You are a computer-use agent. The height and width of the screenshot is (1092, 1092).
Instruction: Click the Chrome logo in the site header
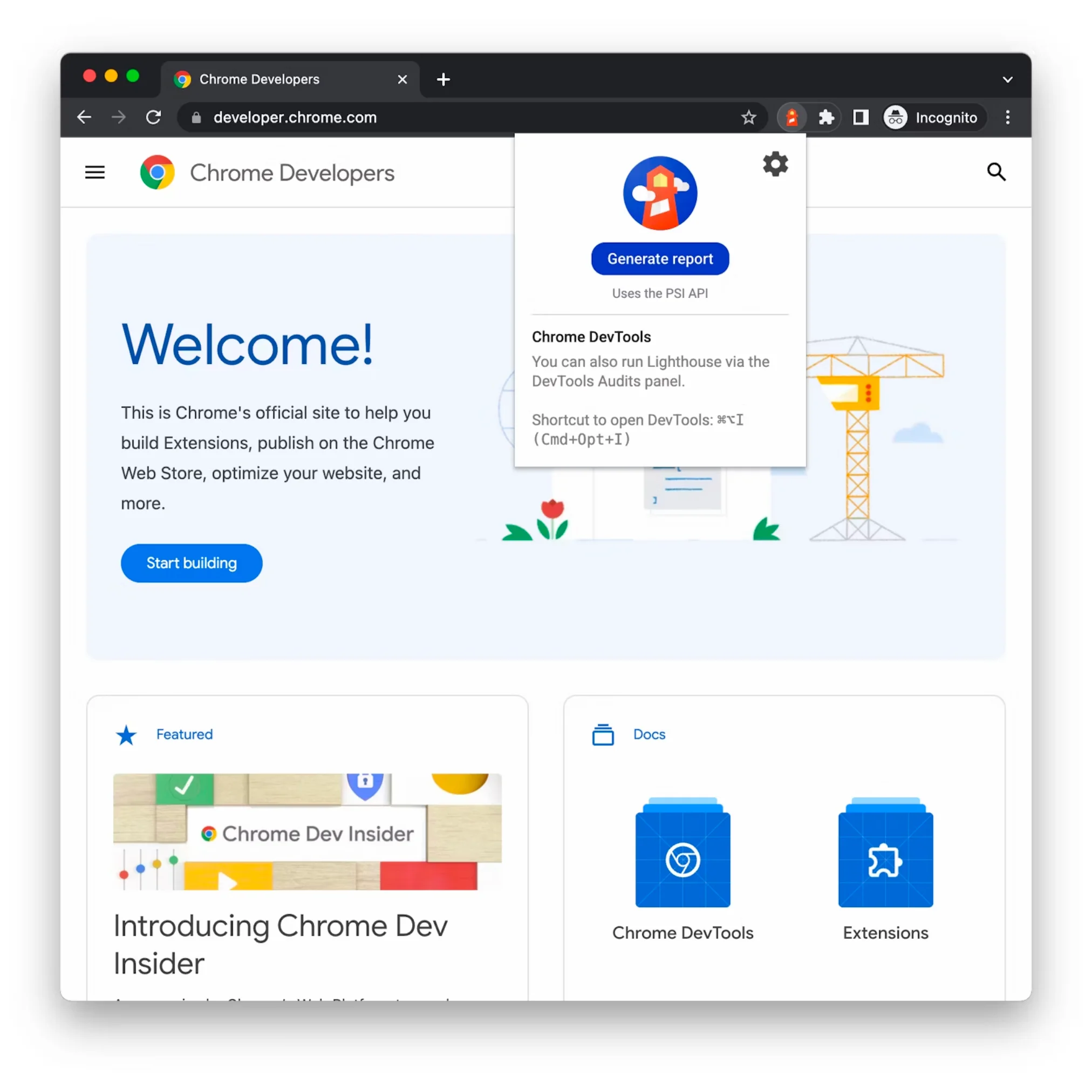[x=157, y=172]
